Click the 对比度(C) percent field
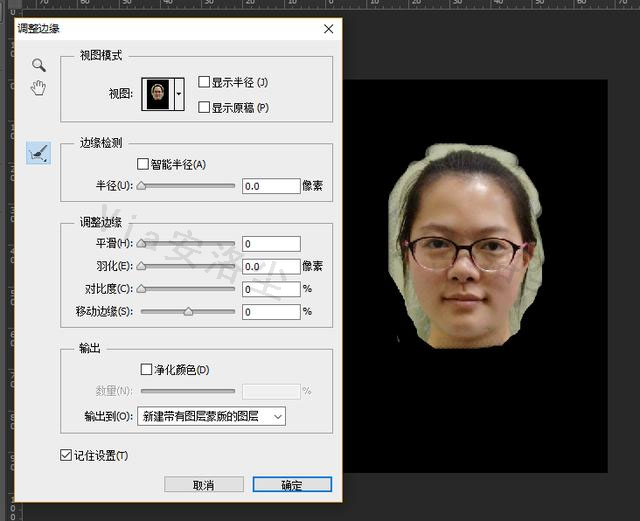This screenshot has height=521, width=640. (271, 289)
